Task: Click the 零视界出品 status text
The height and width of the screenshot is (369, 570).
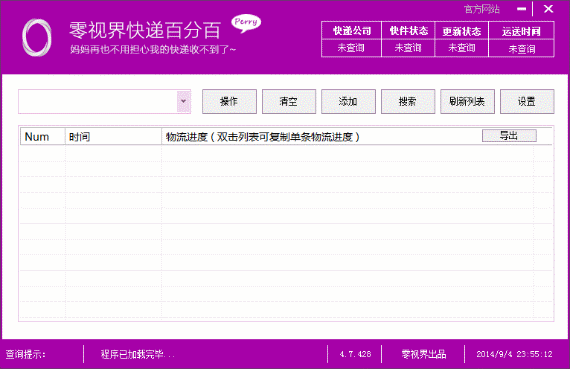Action: pos(424,354)
